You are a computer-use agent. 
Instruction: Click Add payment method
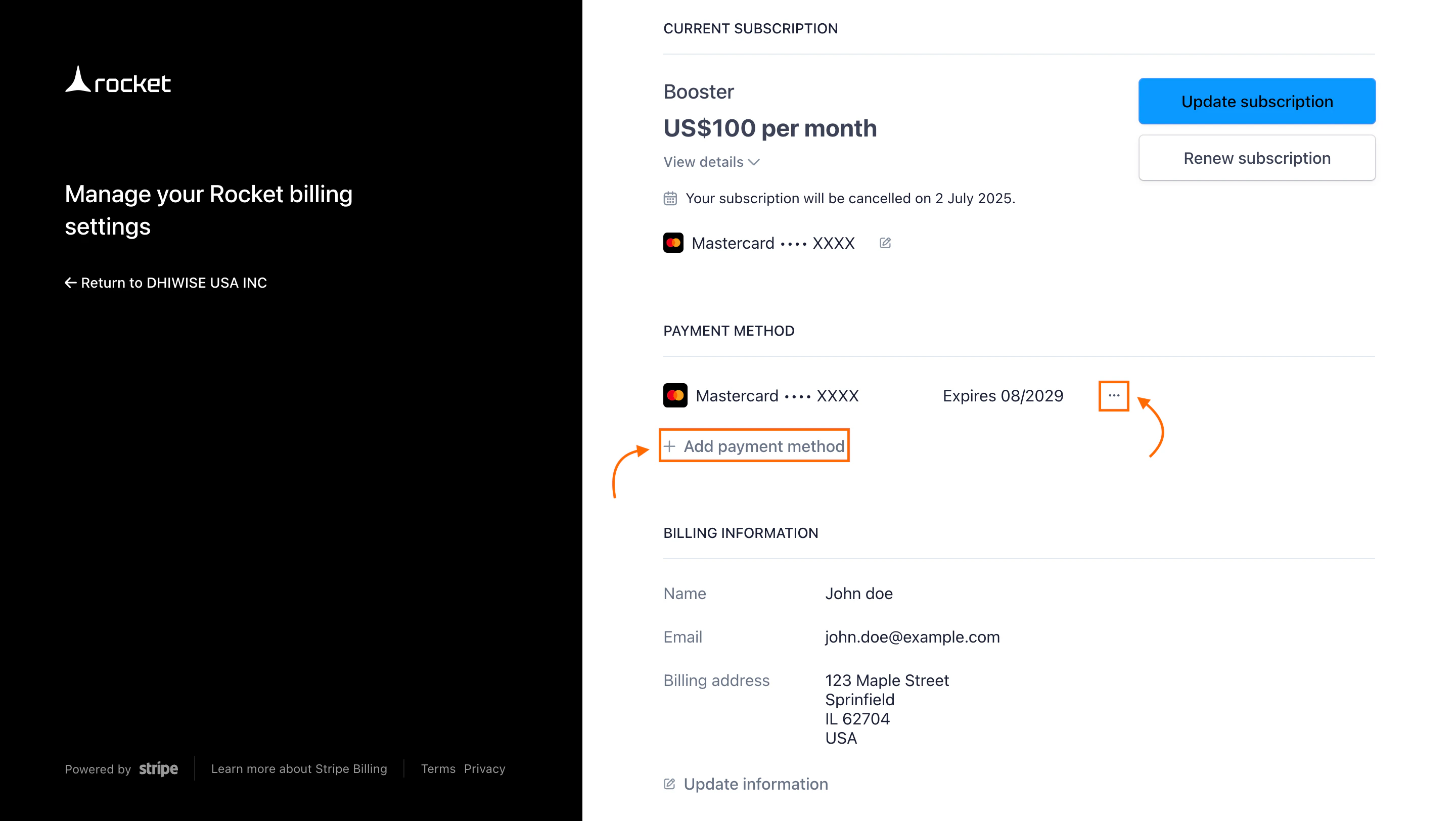[763, 446]
